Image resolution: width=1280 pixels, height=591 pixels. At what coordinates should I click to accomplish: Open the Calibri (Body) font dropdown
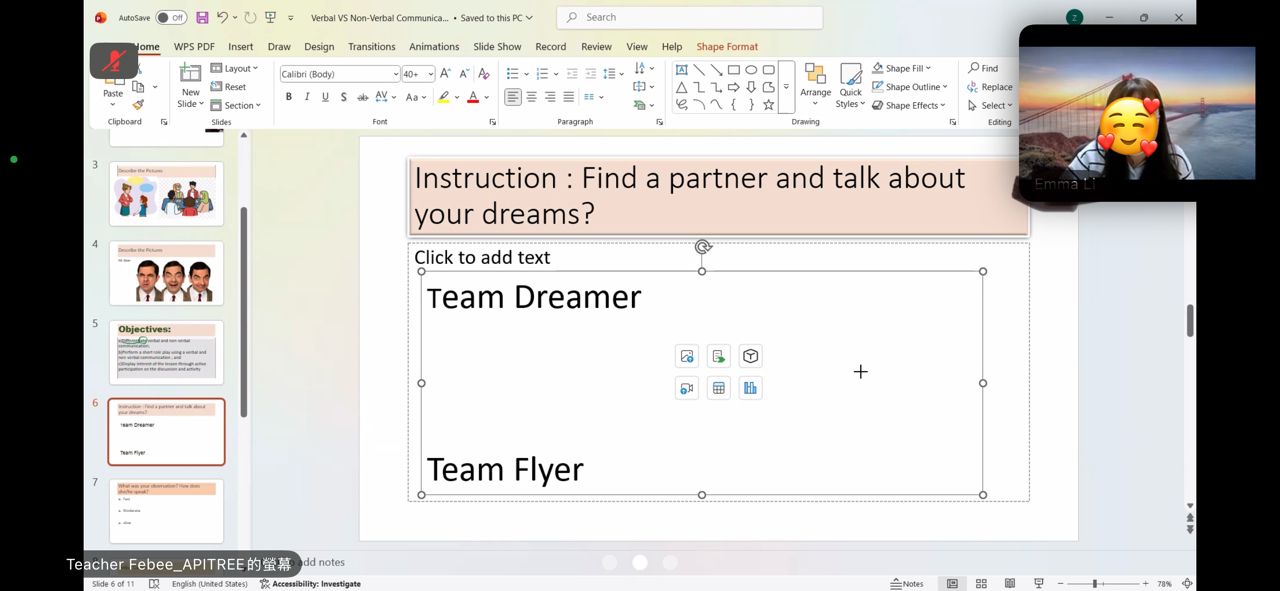click(339, 74)
